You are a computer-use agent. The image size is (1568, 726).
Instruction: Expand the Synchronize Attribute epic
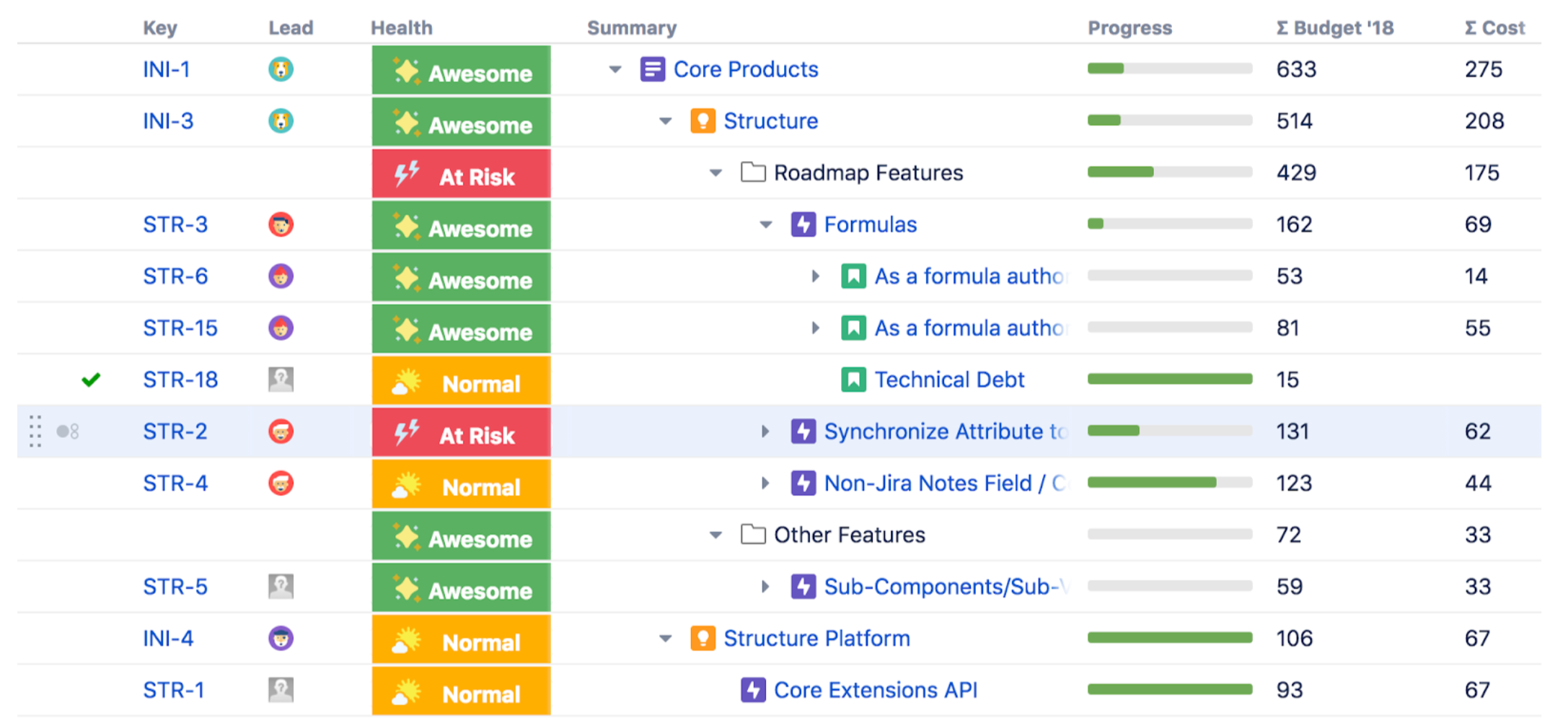pos(765,432)
